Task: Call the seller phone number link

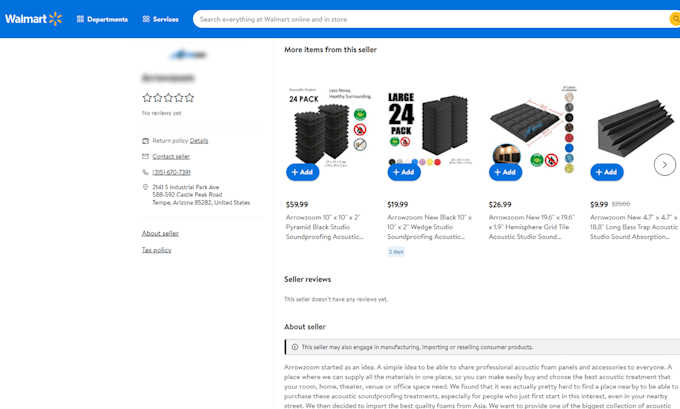Action: pos(171,172)
